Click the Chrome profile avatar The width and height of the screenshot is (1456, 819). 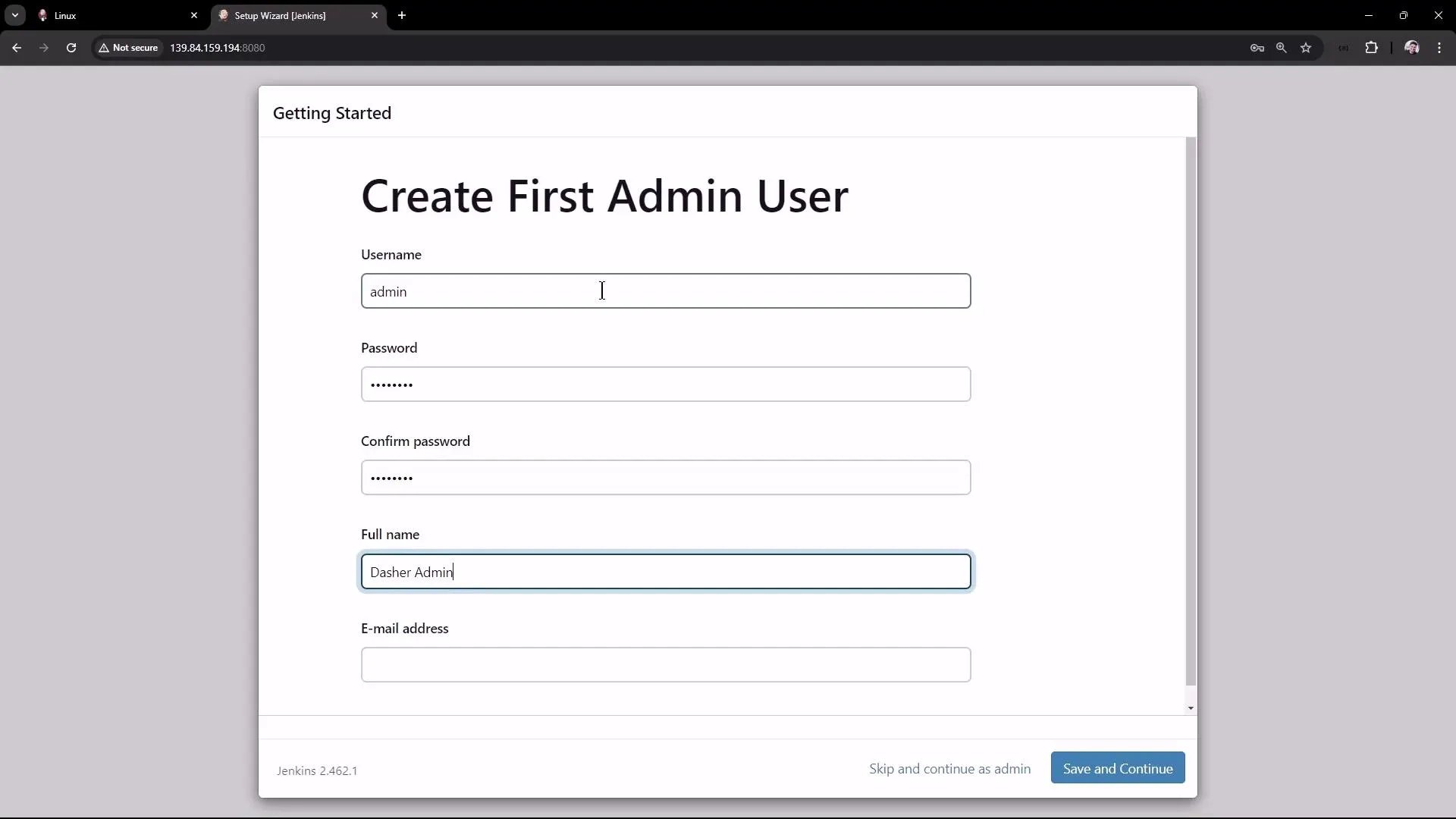[1412, 47]
